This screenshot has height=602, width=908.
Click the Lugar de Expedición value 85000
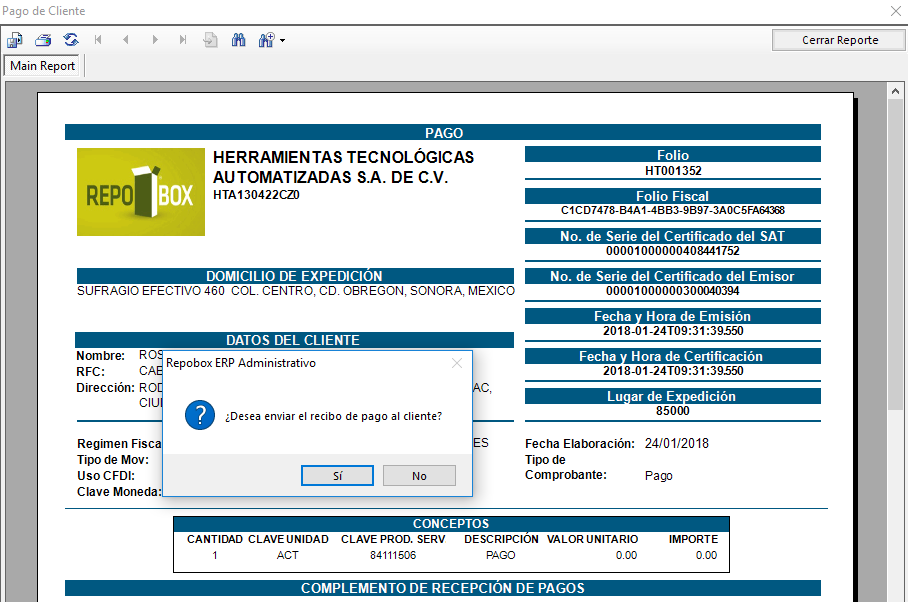673,410
